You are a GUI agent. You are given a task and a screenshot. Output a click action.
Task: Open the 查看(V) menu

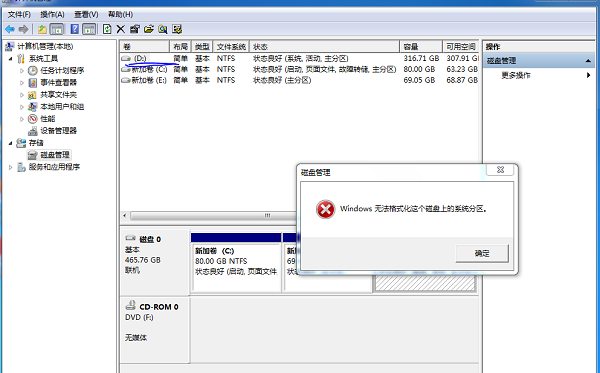86,15
